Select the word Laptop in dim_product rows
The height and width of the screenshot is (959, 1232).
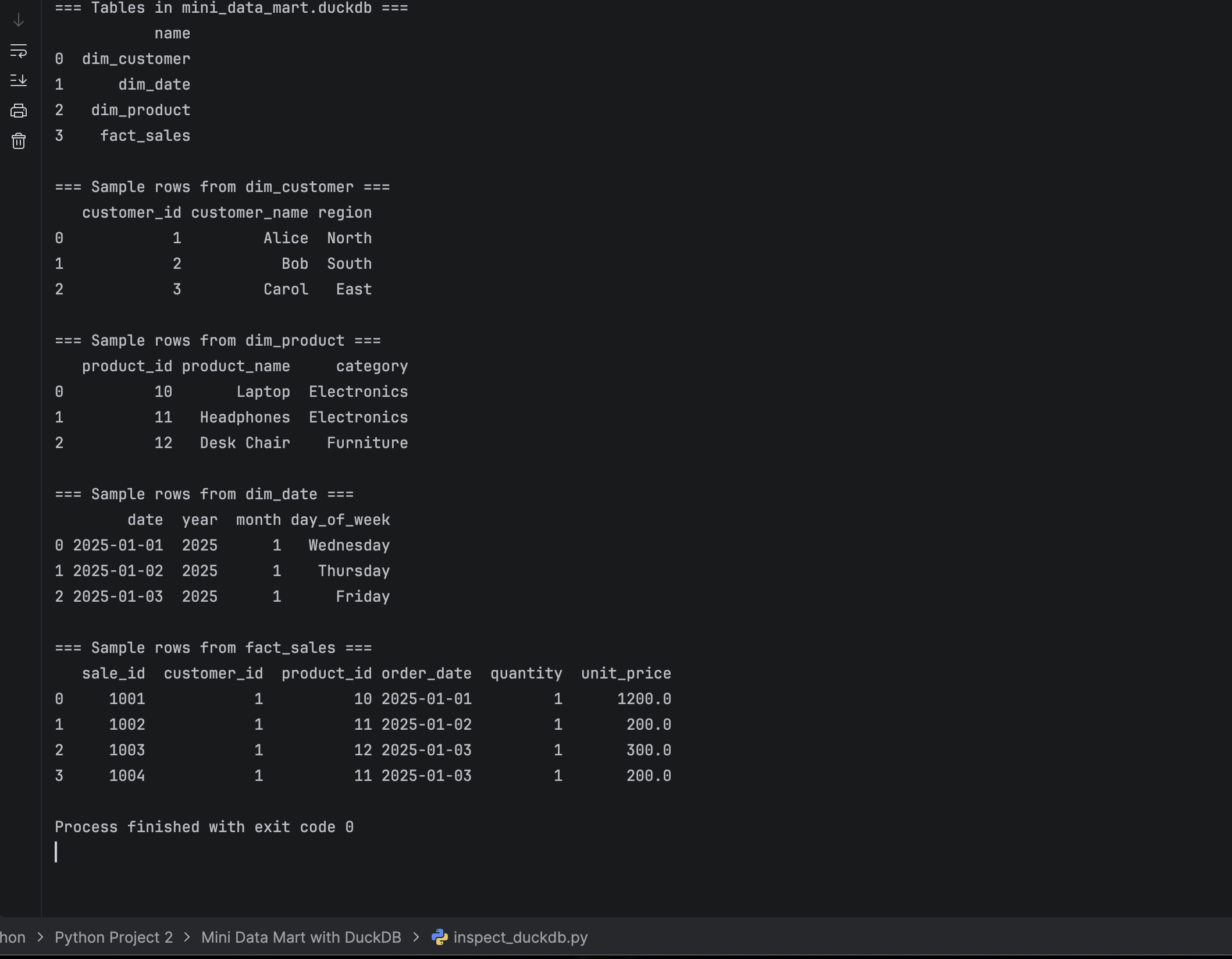pos(264,391)
